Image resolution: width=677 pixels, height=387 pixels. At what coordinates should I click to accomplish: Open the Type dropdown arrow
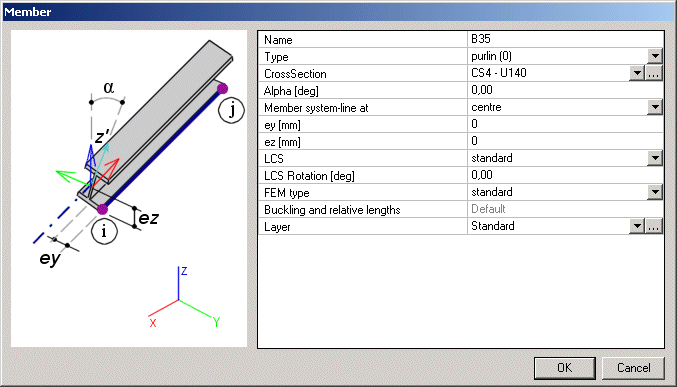pos(655,56)
